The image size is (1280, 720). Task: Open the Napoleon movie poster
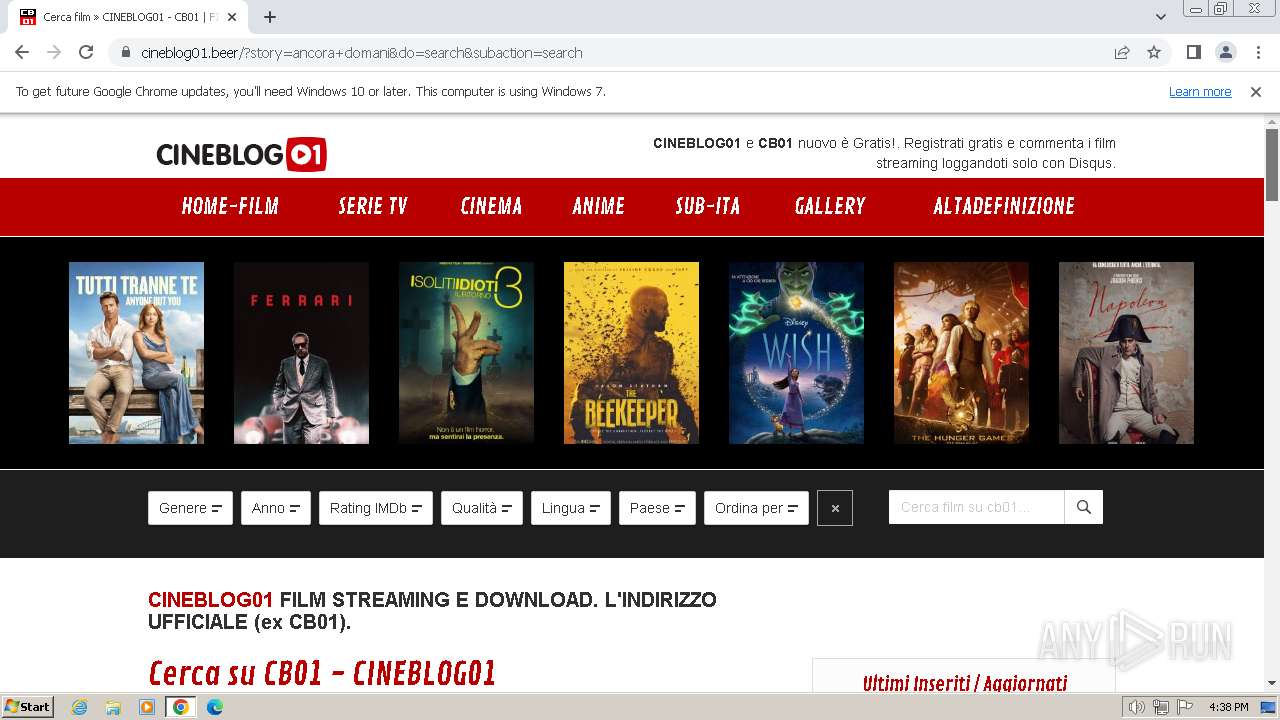tap(1126, 353)
